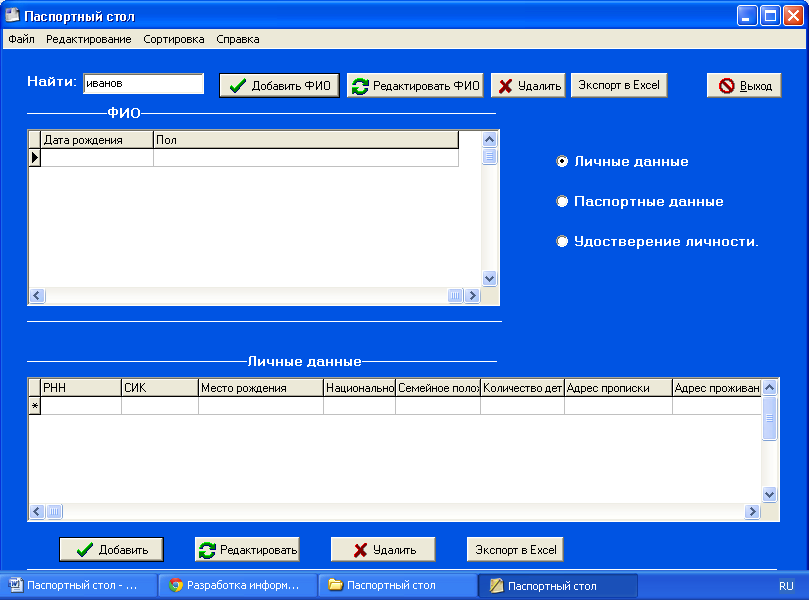Click the down arrow of Личные данные scrollbar
809x600 pixels.
(769, 494)
